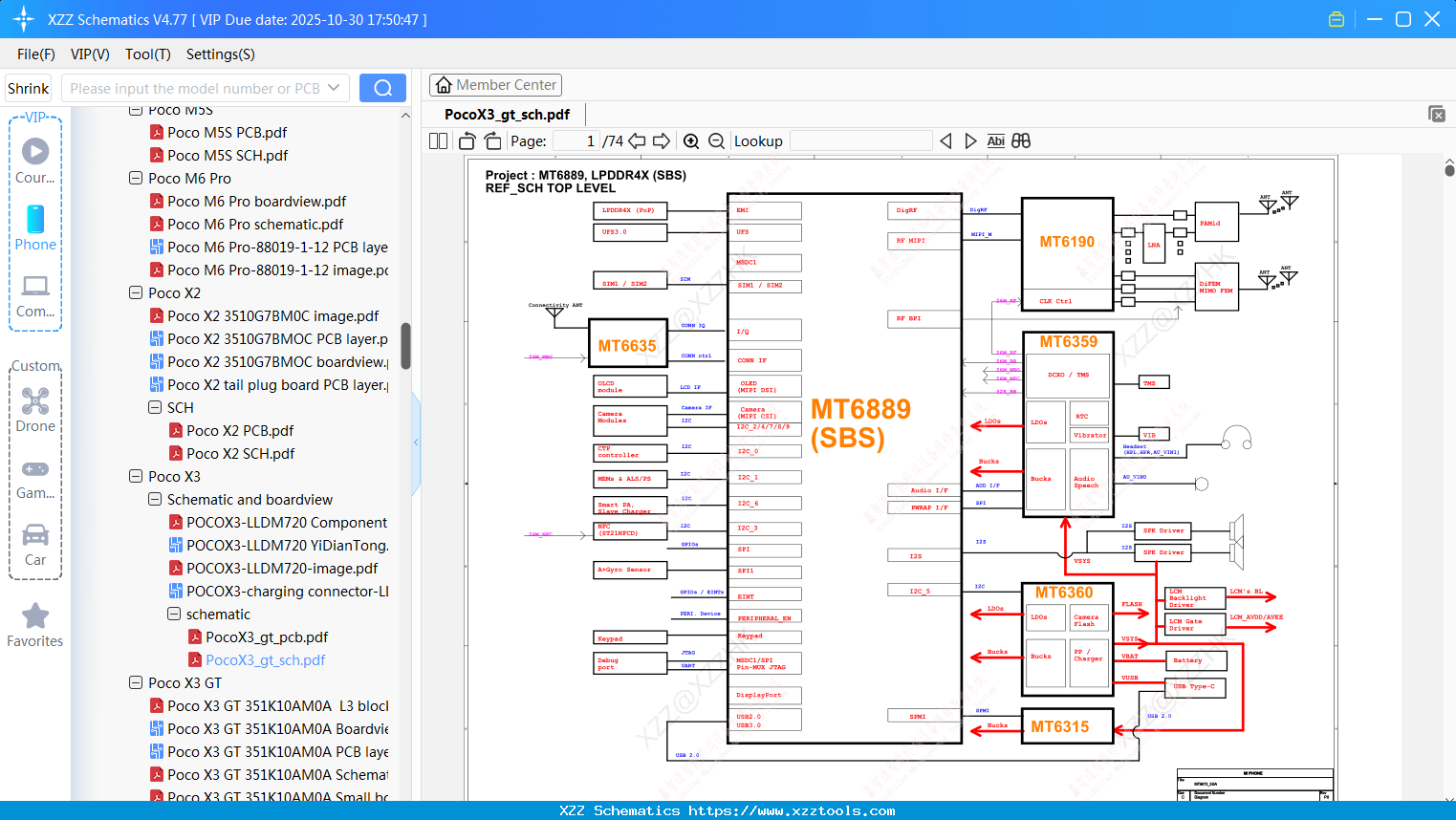Screen dimensions: 1456x820
Task: Click the binoculars search icon
Action: click(1021, 141)
